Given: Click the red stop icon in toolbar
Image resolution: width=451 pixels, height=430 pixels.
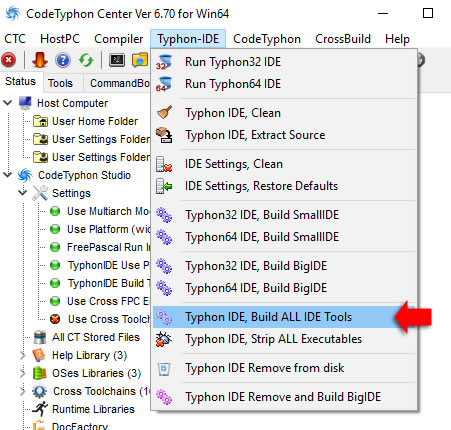Looking at the screenshot, I should click(x=9, y=60).
